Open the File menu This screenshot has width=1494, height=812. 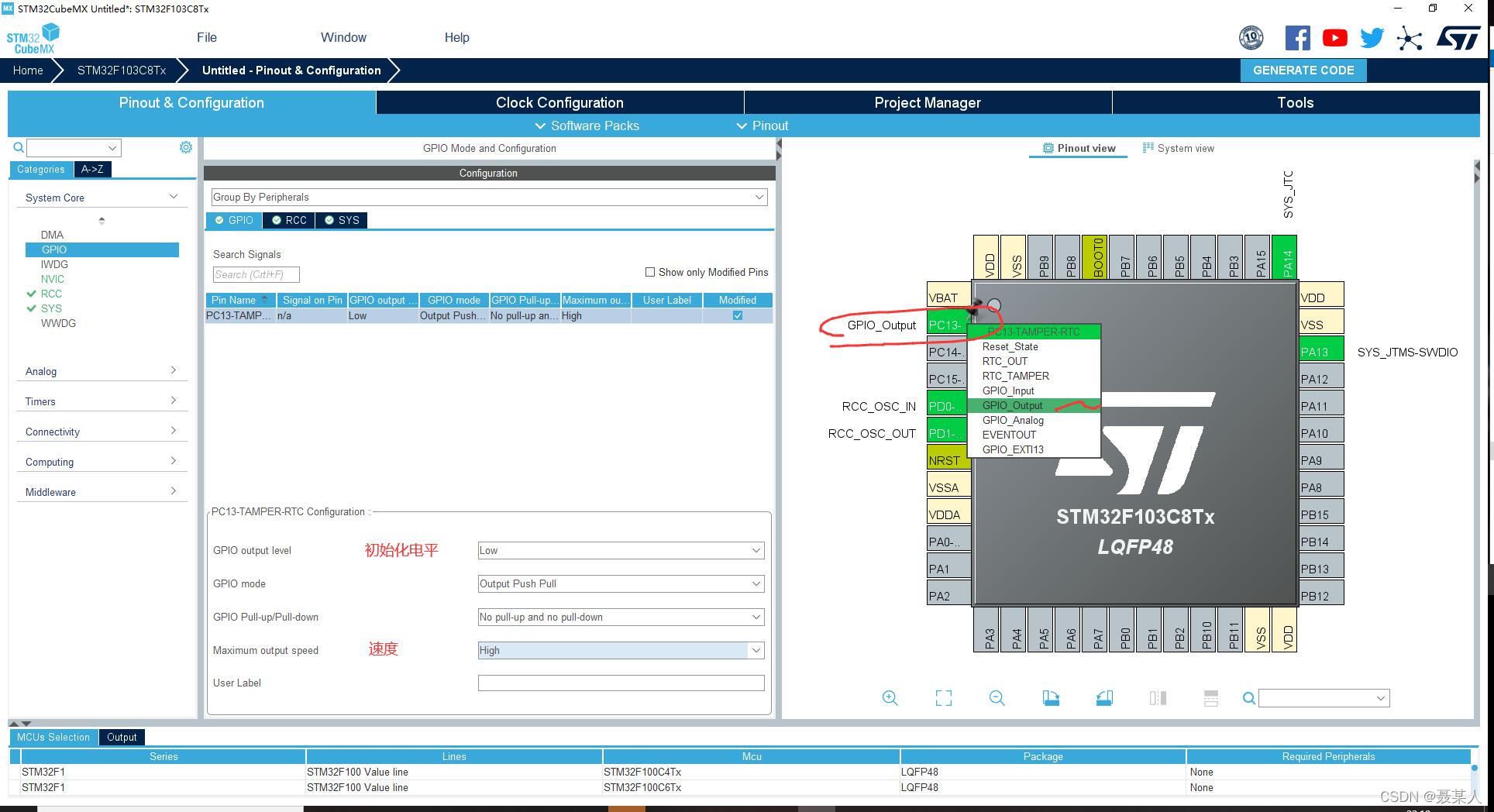[207, 37]
